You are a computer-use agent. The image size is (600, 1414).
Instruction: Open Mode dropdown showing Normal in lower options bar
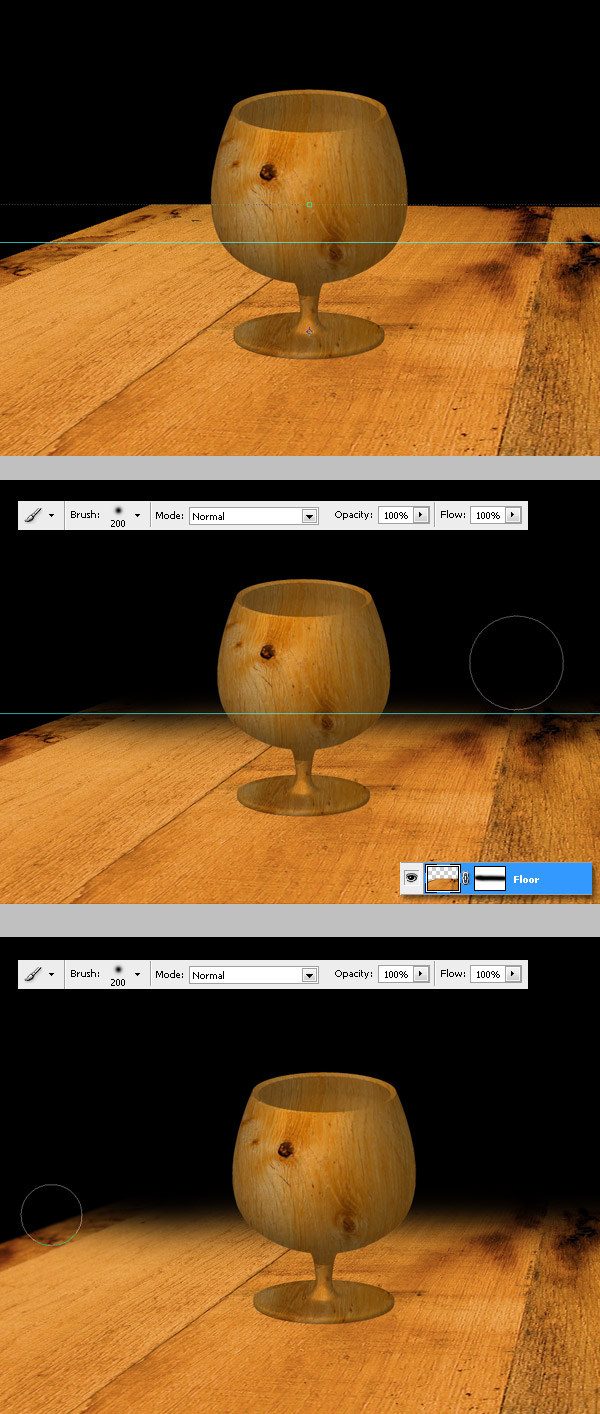(x=254, y=975)
